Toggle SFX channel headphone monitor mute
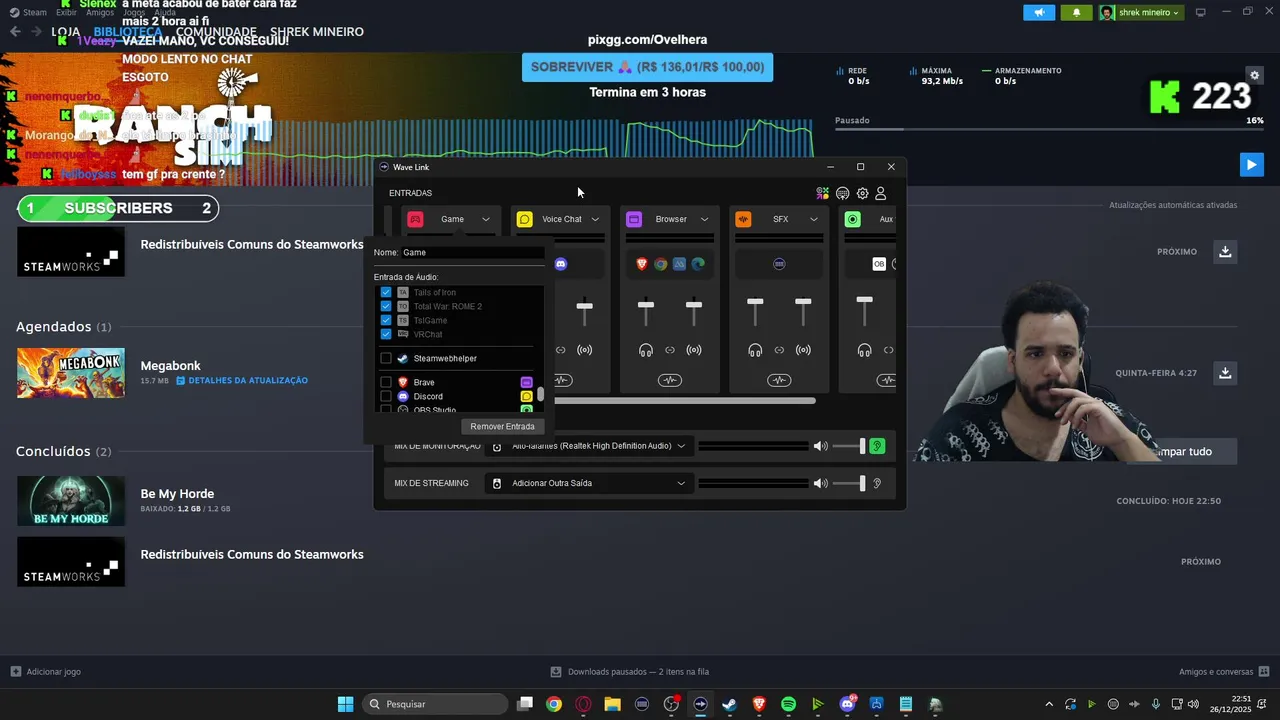The width and height of the screenshot is (1280, 720). [x=755, y=350]
